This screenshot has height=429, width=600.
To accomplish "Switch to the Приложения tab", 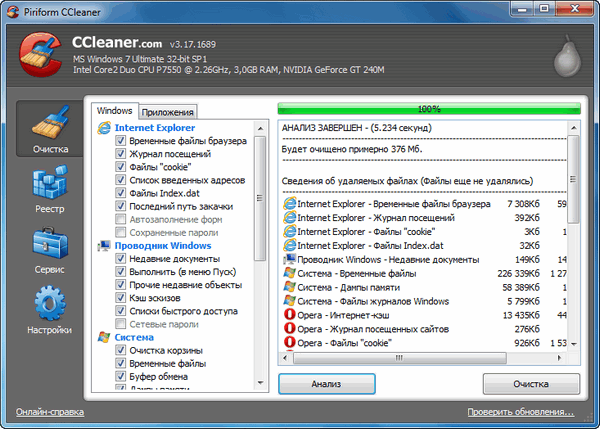I will click(167, 112).
